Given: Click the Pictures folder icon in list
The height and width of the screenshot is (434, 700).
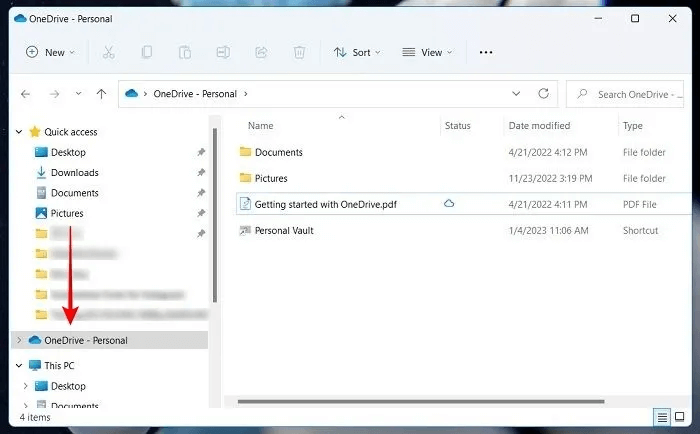Looking at the screenshot, I should [x=245, y=178].
